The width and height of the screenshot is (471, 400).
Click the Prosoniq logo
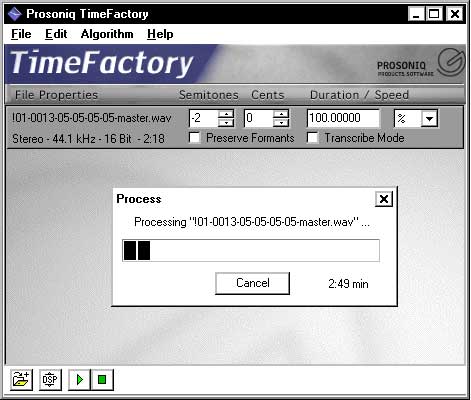(x=421, y=64)
